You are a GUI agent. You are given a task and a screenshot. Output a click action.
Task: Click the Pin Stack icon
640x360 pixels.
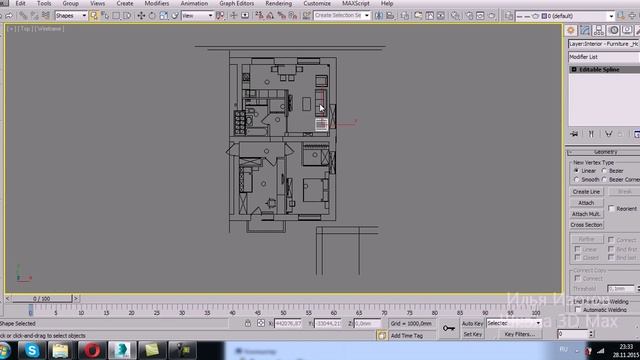pyautogui.click(x=574, y=134)
